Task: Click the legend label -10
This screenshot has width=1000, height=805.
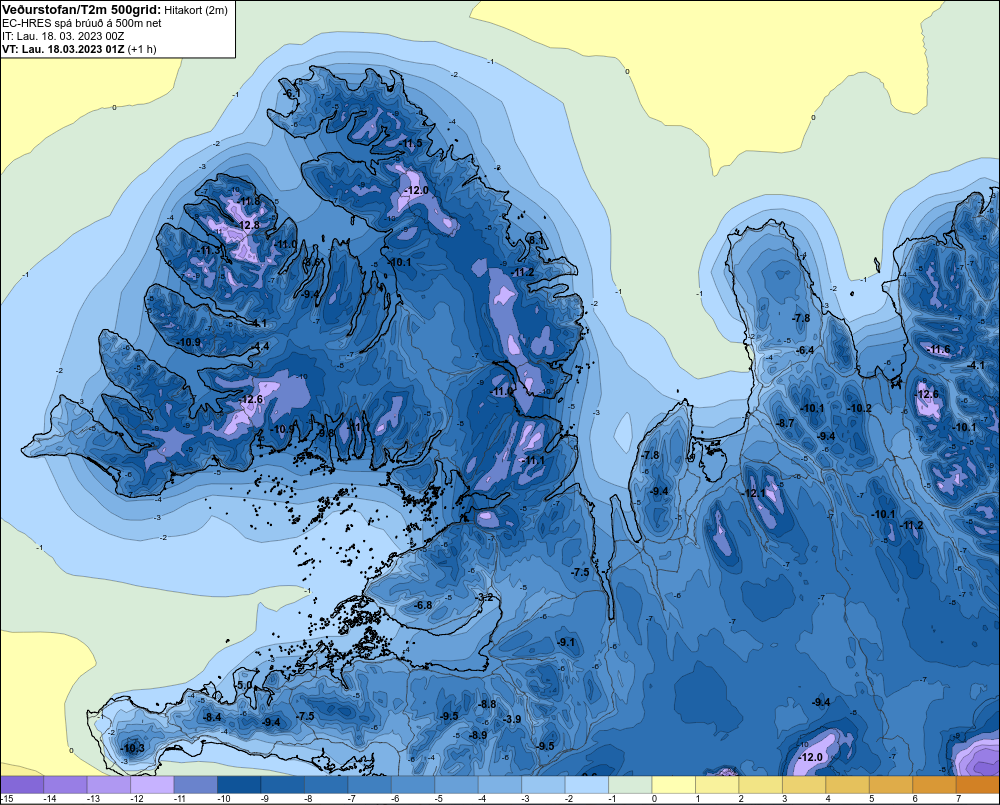Action: pos(224,799)
